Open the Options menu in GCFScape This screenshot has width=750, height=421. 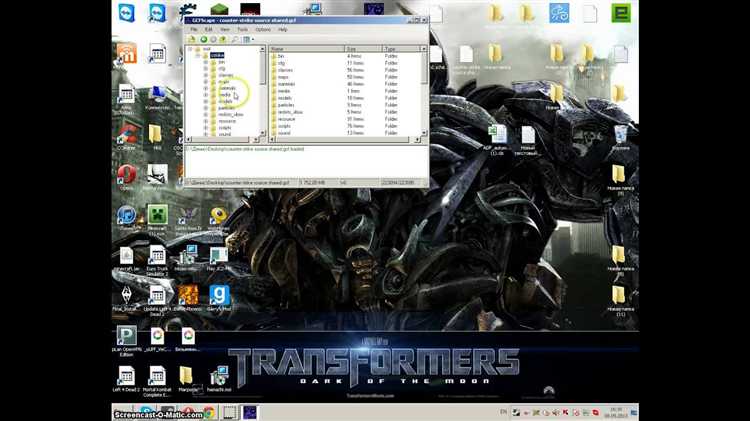pos(263,30)
